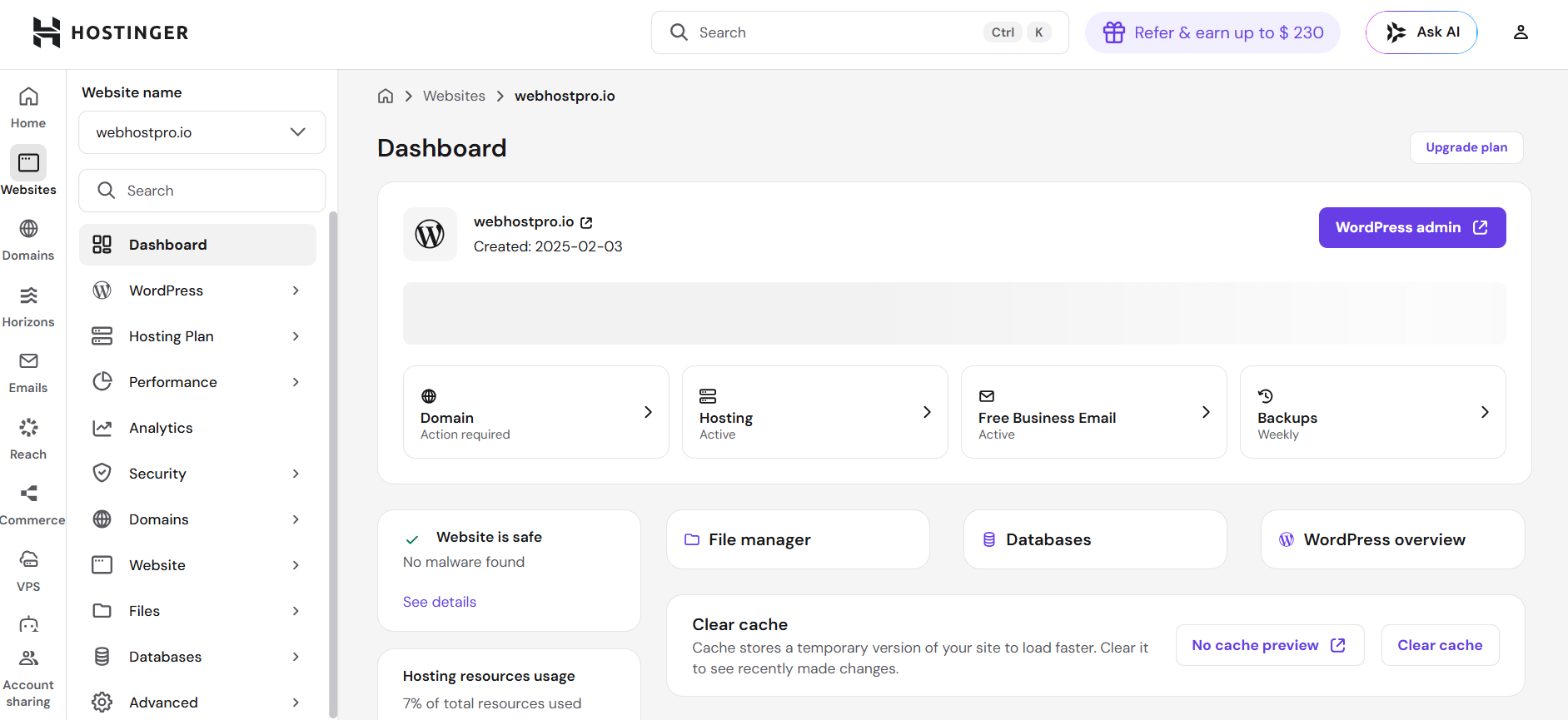Viewport: 1568px width, 720px height.
Task: Click Refer & earn up to $230
Action: click(x=1212, y=32)
